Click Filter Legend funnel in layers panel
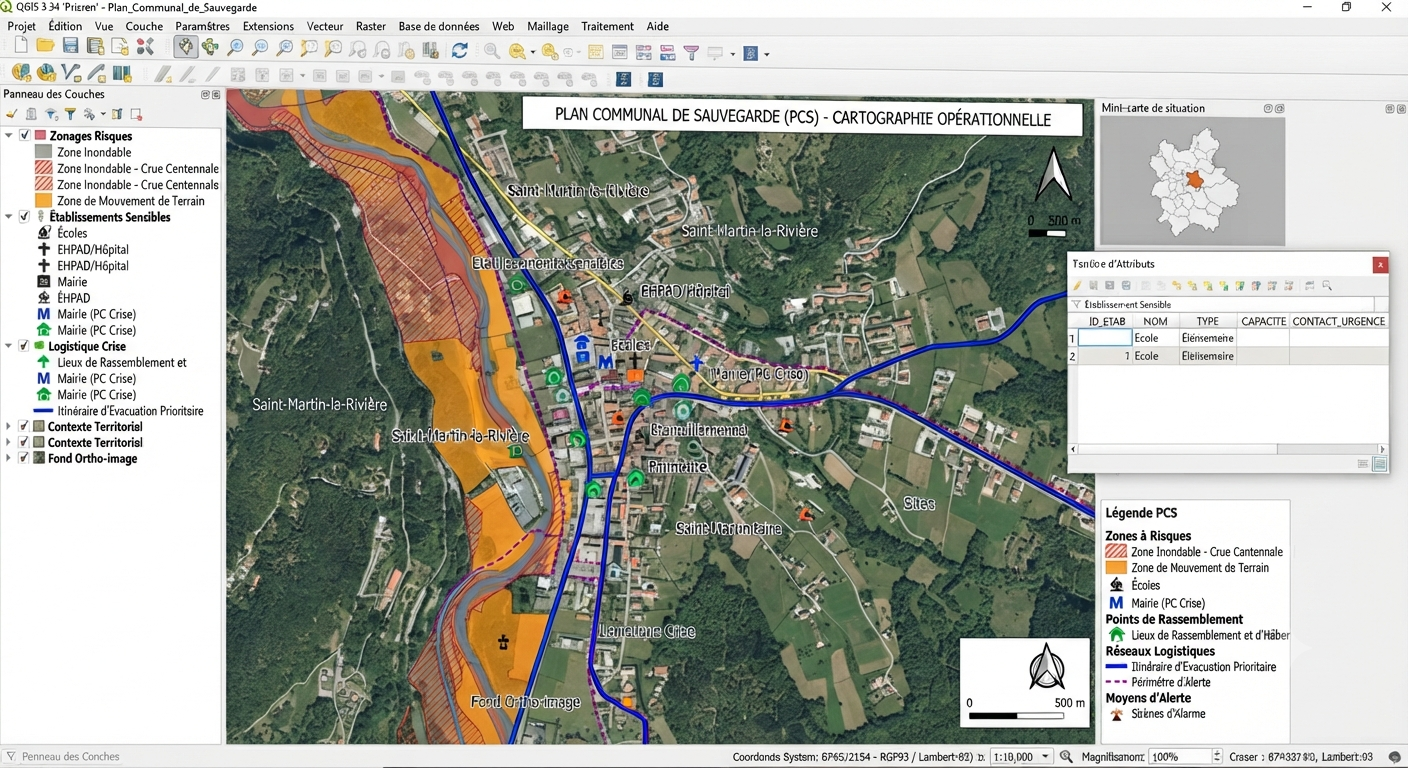1408x768 pixels. [70, 114]
